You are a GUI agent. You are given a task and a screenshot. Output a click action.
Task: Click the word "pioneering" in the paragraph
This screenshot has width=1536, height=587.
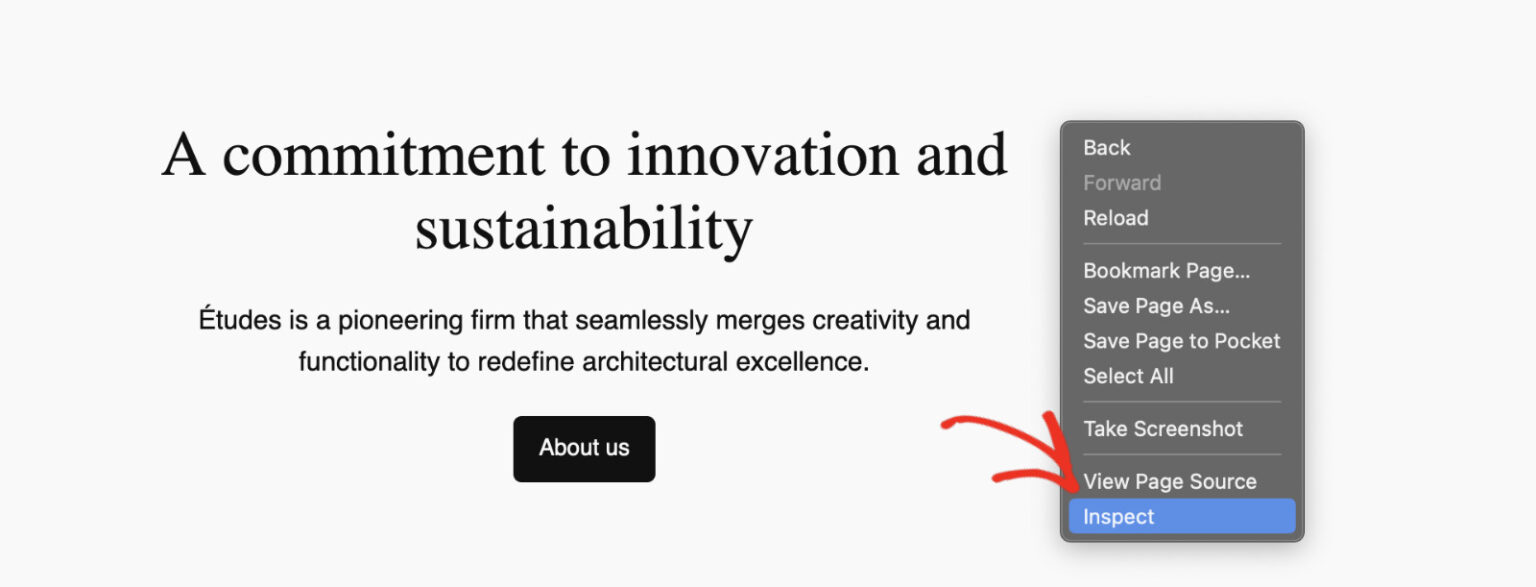[x=396, y=321]
